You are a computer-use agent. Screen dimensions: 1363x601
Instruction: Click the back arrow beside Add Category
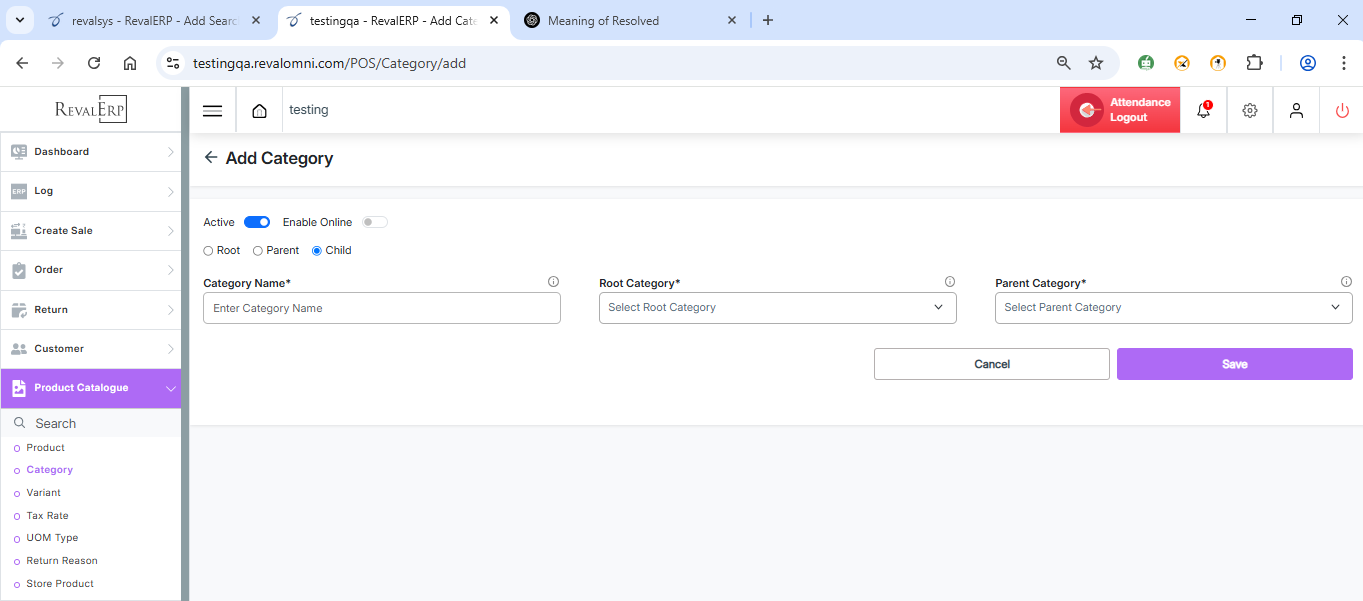(x=210, y=158)
